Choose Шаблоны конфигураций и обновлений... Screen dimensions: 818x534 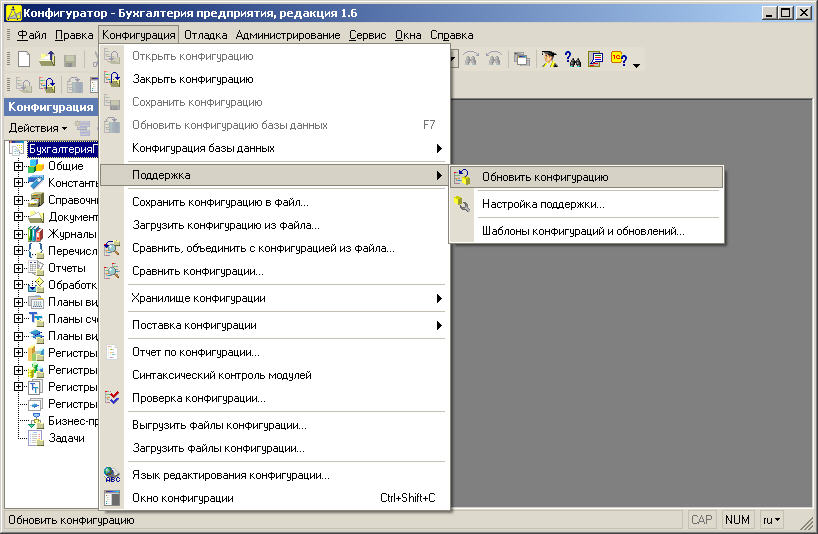(586, 231)
